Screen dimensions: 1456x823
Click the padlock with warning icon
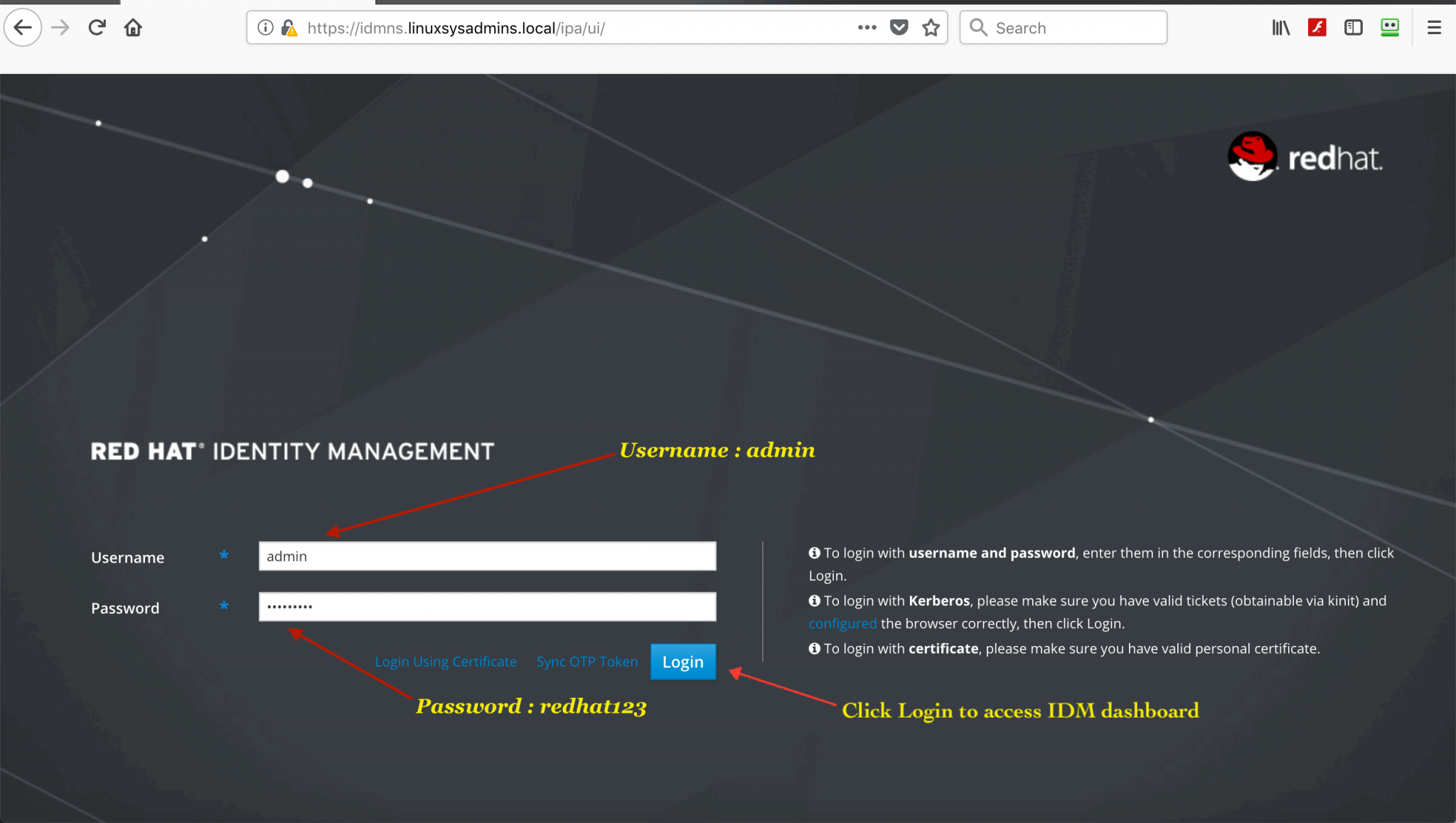point(289,28)
